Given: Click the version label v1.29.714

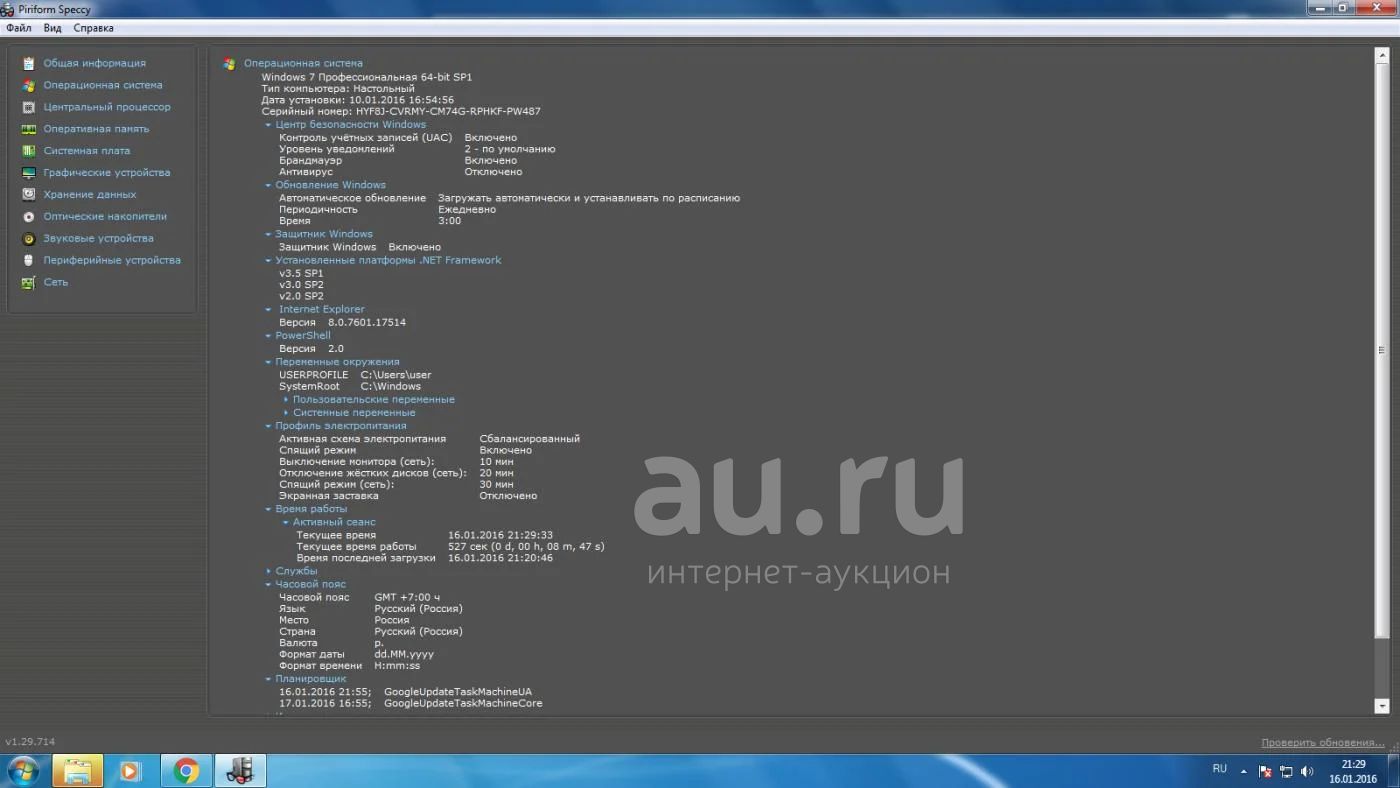Looking at the screenshot, I should coord(30,742).
